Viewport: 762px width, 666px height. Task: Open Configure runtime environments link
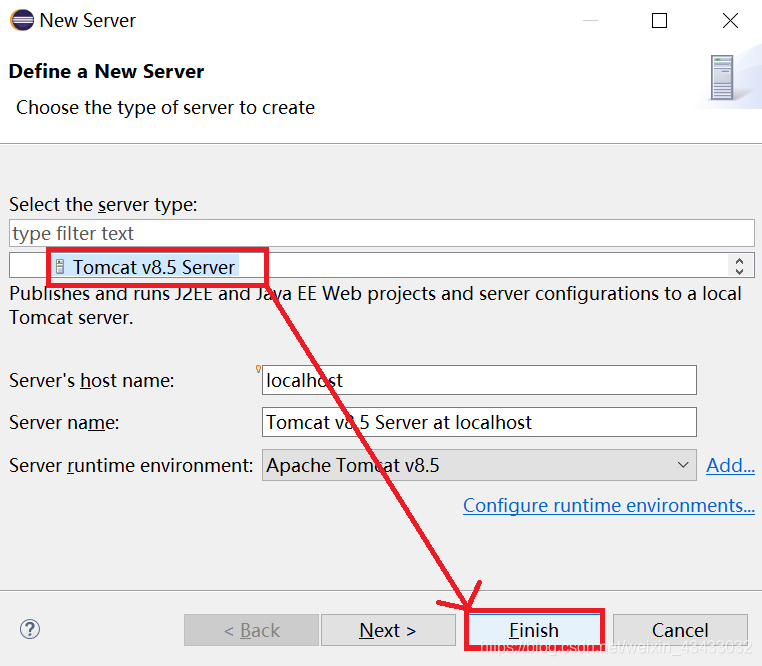pos(608,506)
